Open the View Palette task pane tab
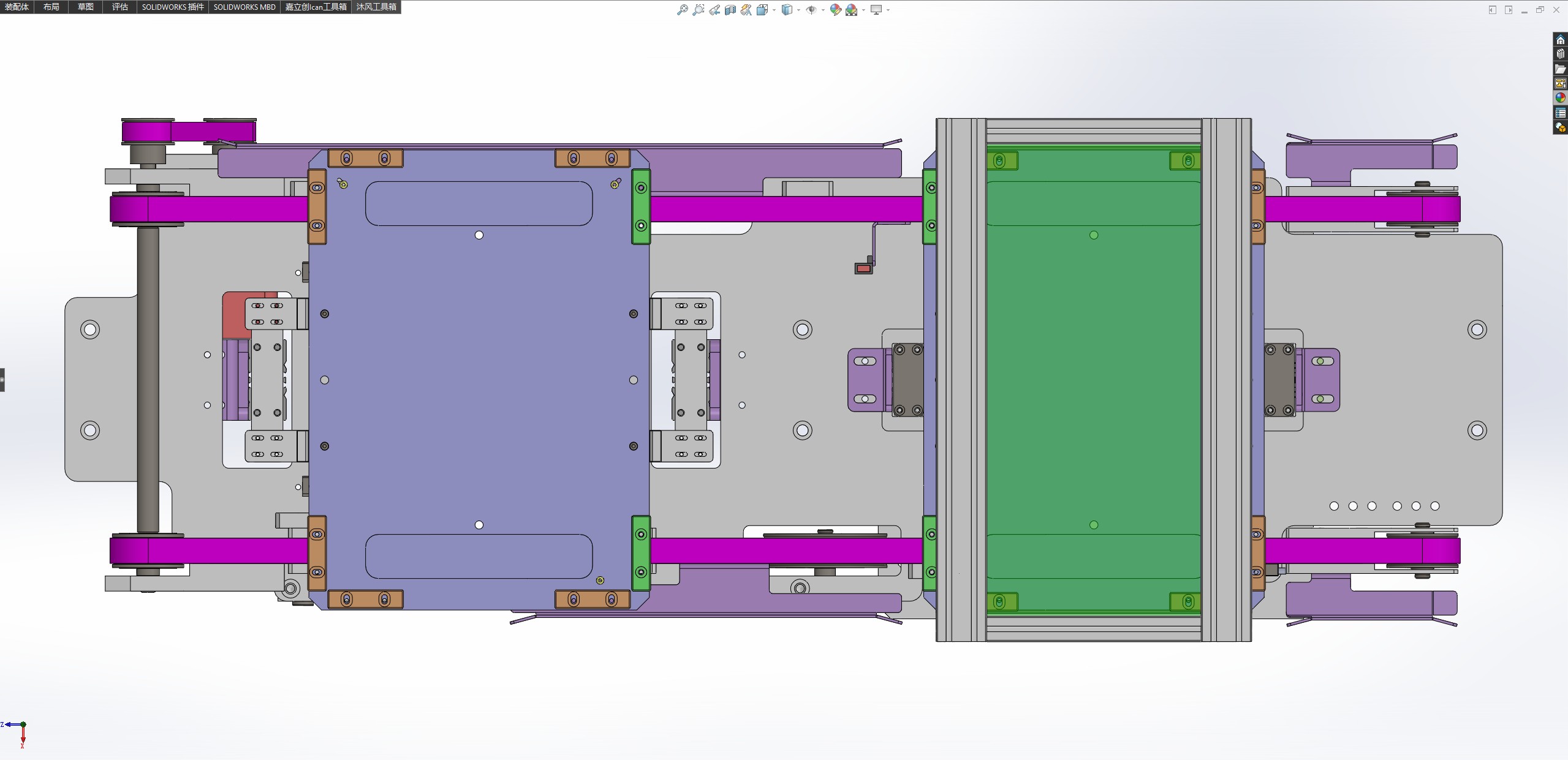The height and width of the screenshot is (760, 1568). point(1560,83)
